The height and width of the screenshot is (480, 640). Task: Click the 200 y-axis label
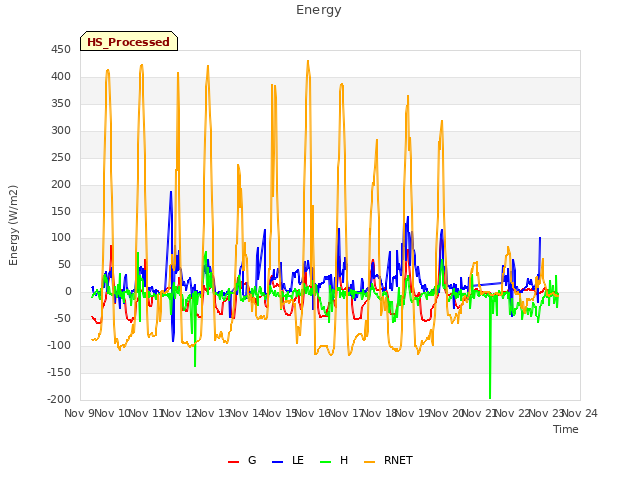[x=61, y=184]
